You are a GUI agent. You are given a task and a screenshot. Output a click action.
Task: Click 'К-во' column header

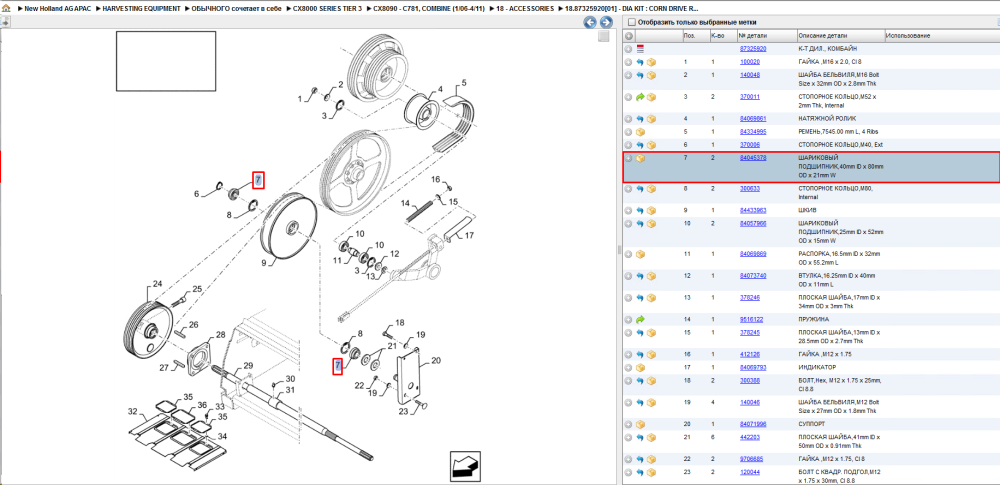point(717,36)
